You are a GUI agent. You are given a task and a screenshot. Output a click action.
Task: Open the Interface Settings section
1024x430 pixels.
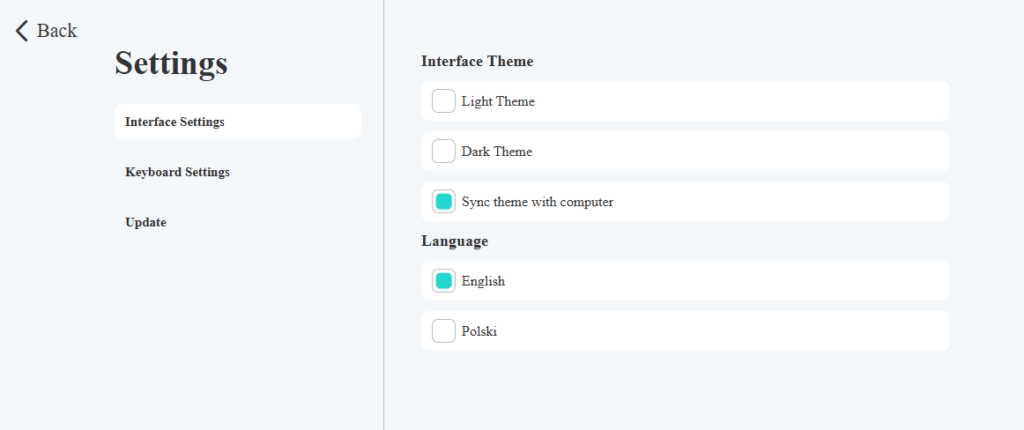coord(175,122)
